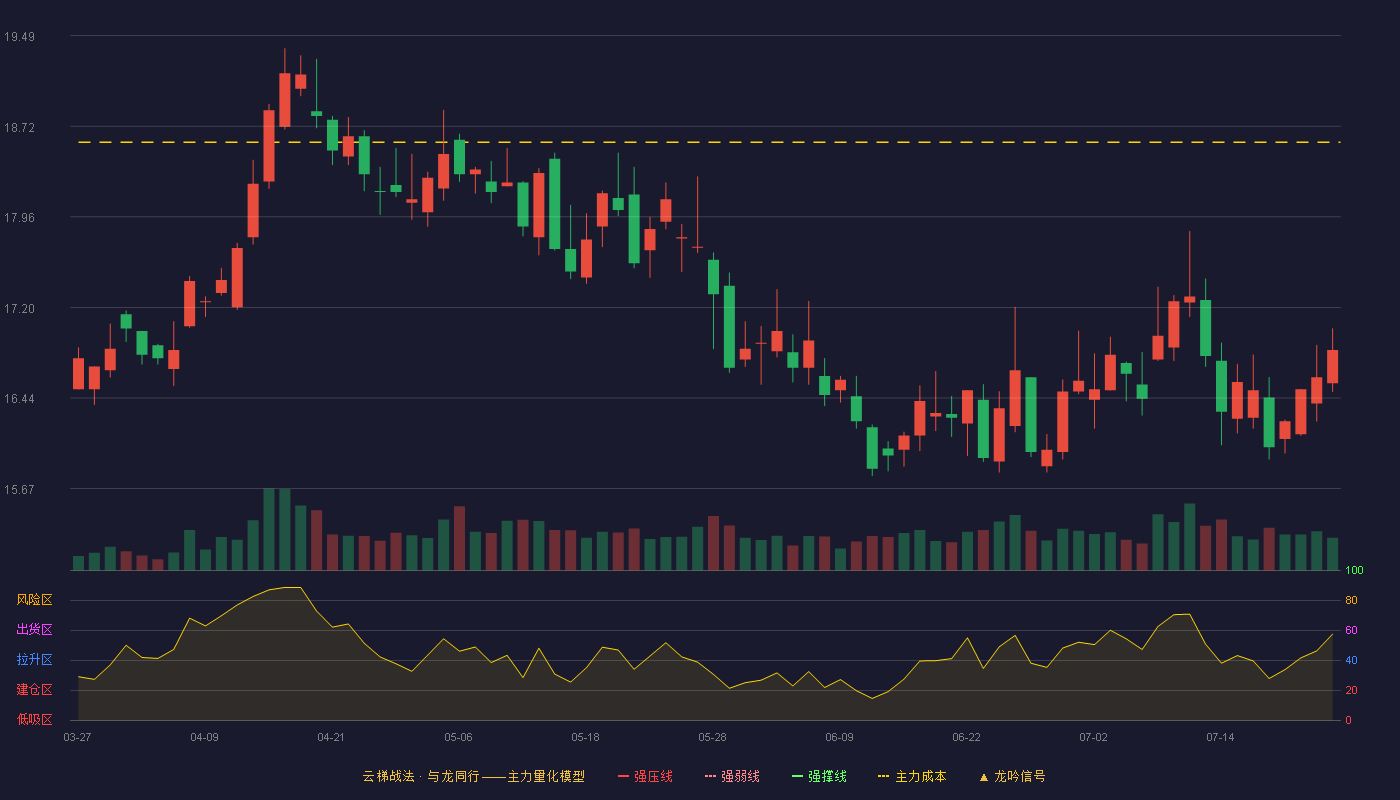Image resolution: width=1400 pixels, height=800 pixels.
Task: Click the 07-02 date label
Action: coord(1093,737)
